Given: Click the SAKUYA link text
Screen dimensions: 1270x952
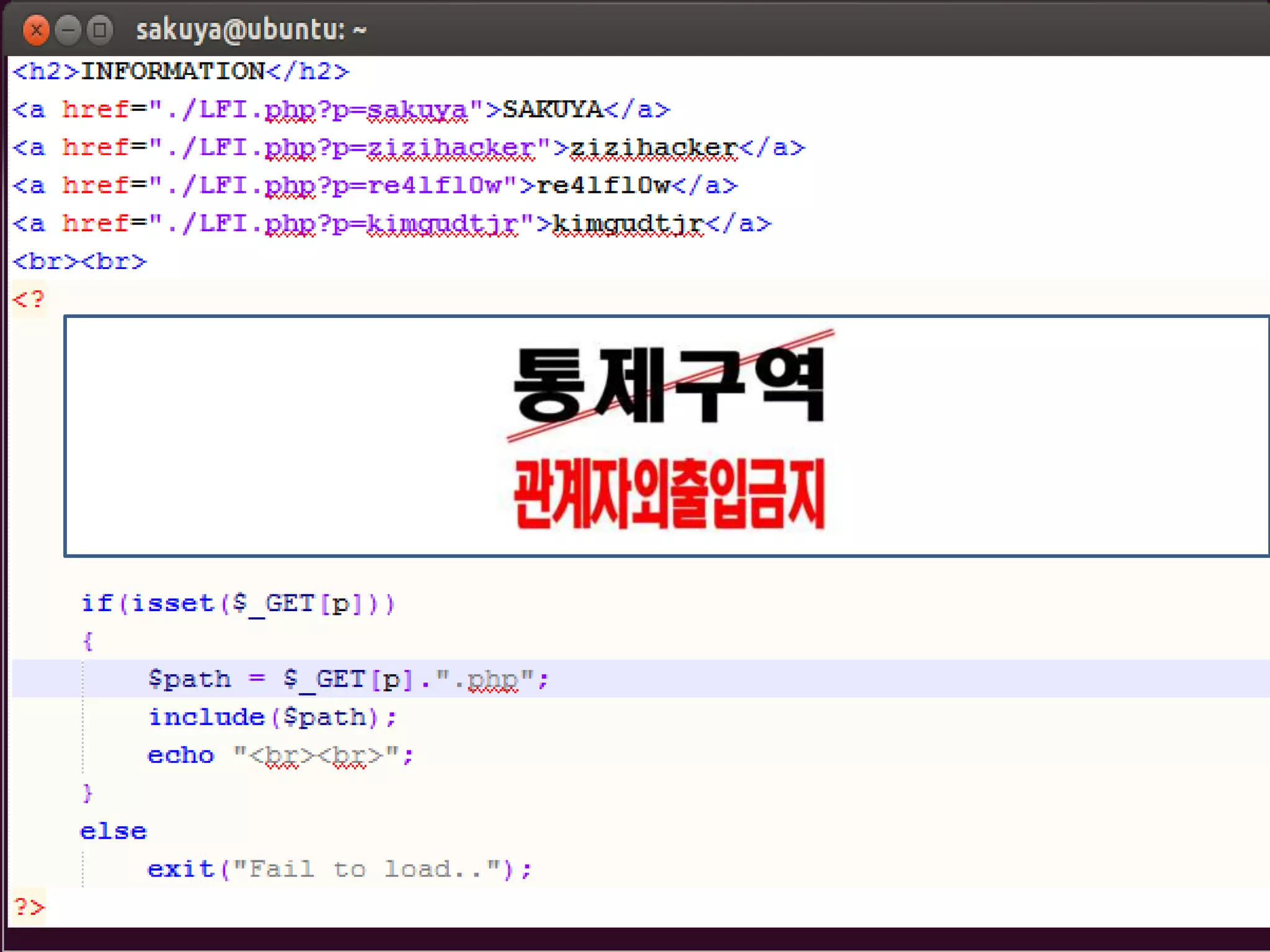Looking at the screenshot, I should point(552,110).
